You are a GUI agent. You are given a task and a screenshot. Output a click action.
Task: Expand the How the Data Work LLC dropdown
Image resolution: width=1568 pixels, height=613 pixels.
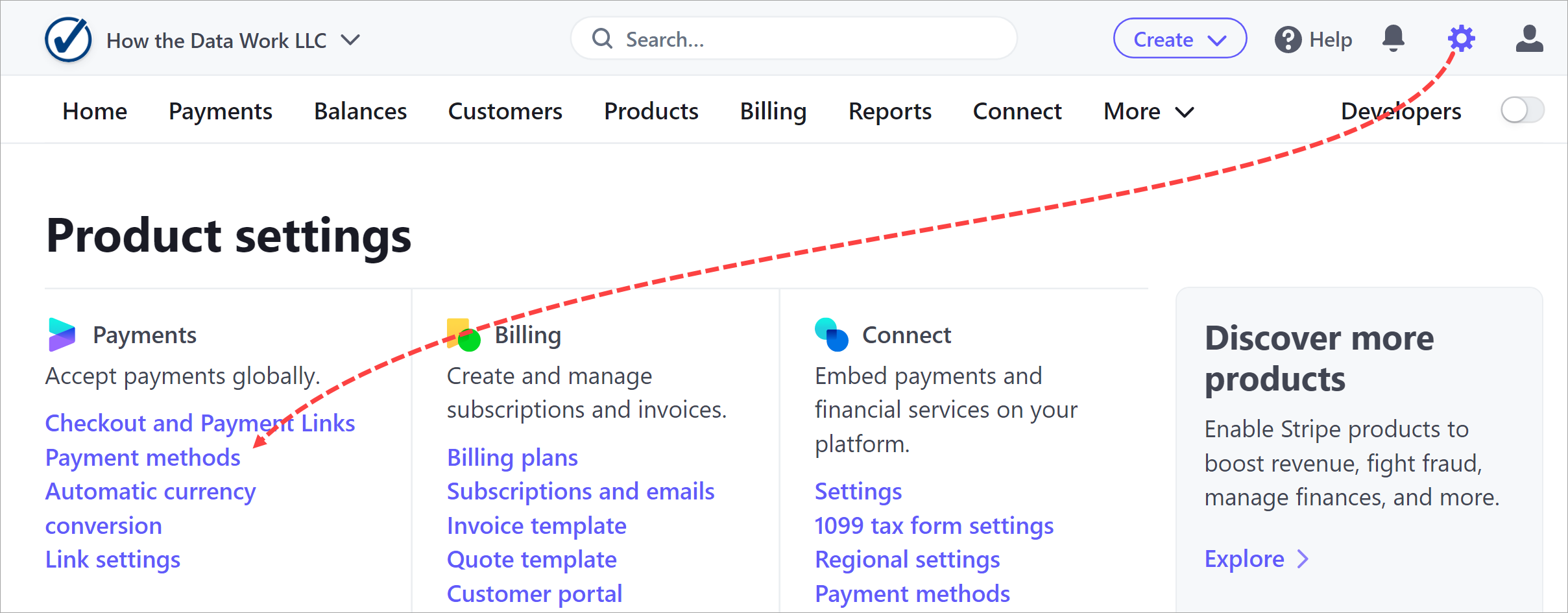point(350,40)
